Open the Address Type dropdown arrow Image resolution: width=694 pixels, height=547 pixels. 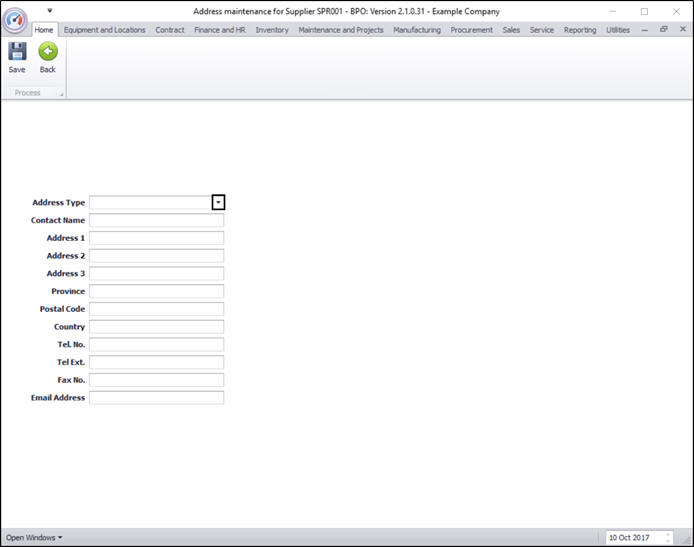pyautogui.click(x=218, y=202)
